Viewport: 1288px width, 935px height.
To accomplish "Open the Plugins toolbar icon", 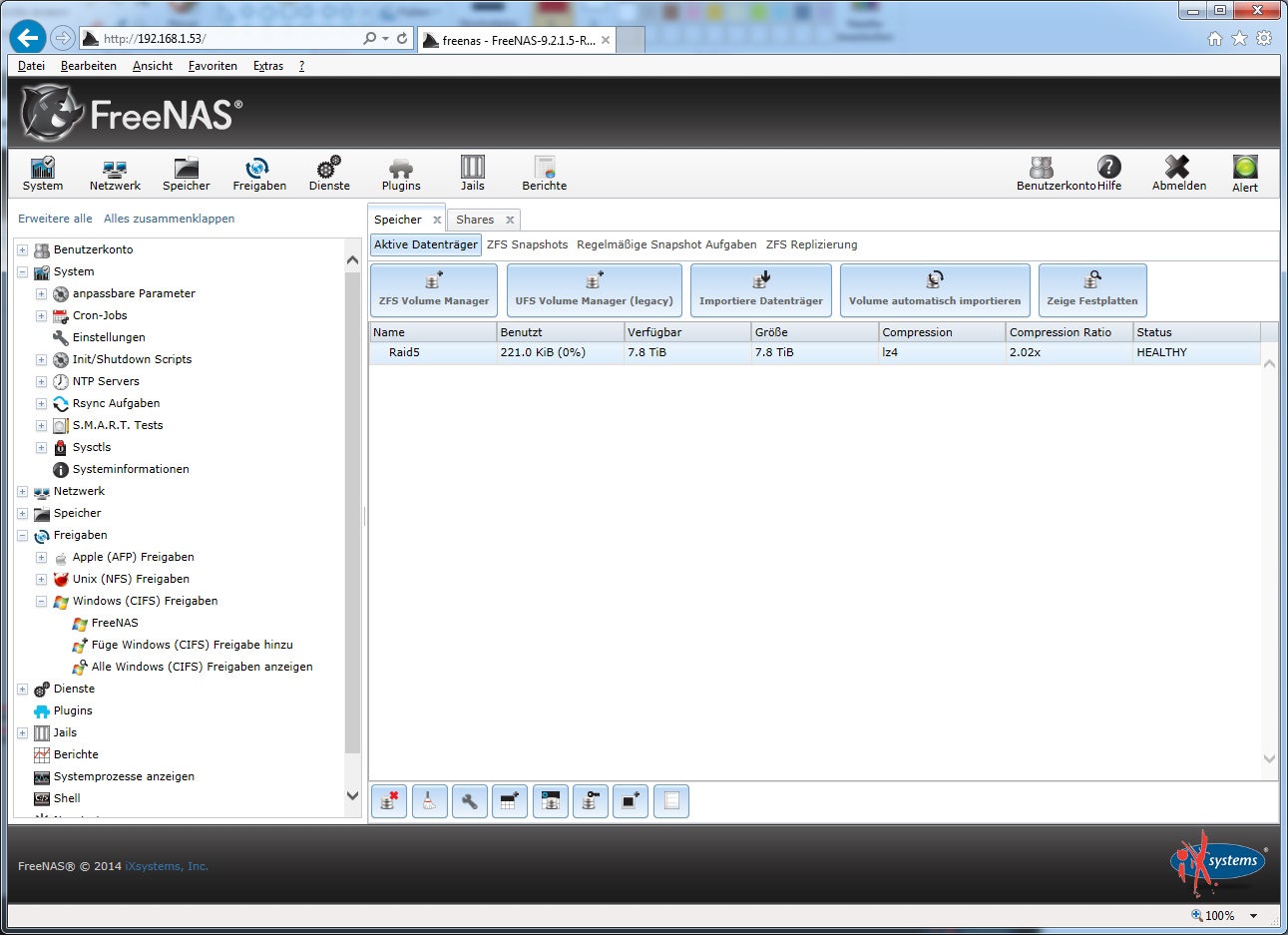I will coord(401,174).
